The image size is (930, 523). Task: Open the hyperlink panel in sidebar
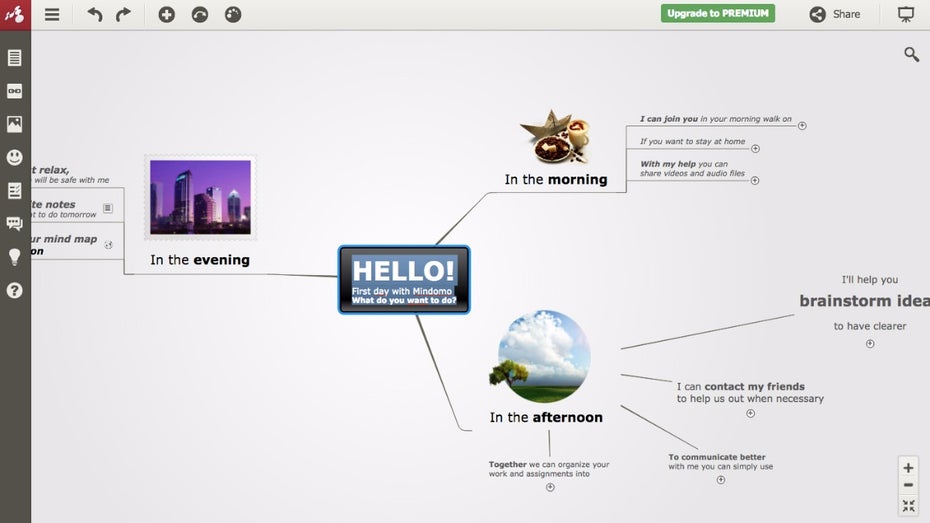point(15,91)
